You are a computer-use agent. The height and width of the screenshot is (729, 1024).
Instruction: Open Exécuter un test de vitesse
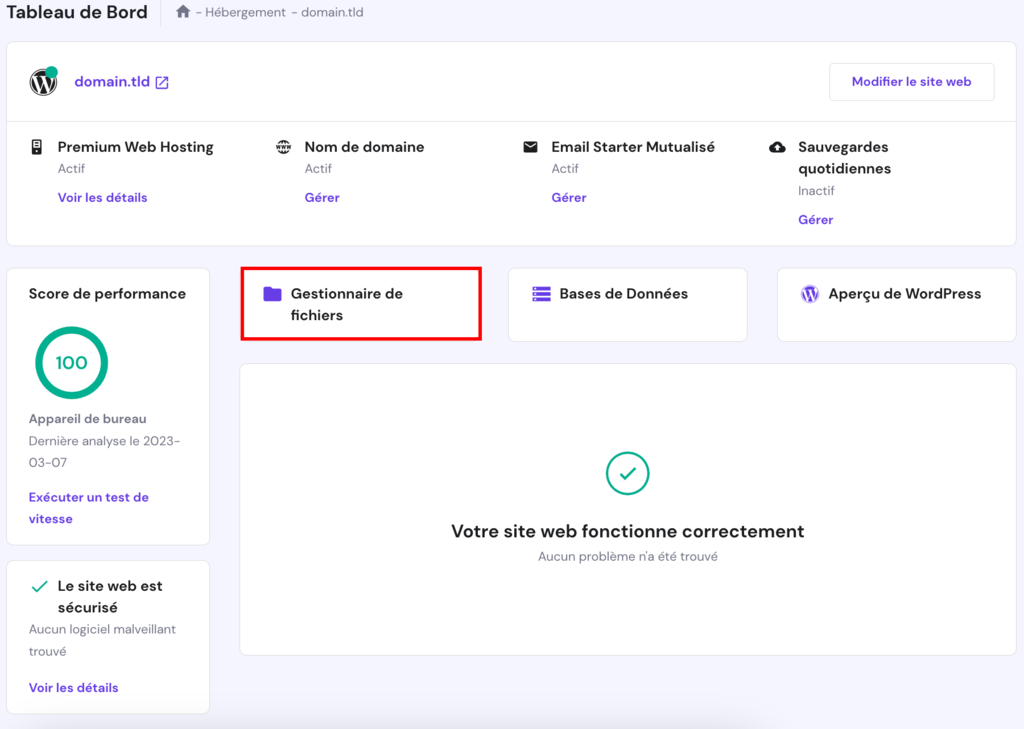(x=88, y=508)
